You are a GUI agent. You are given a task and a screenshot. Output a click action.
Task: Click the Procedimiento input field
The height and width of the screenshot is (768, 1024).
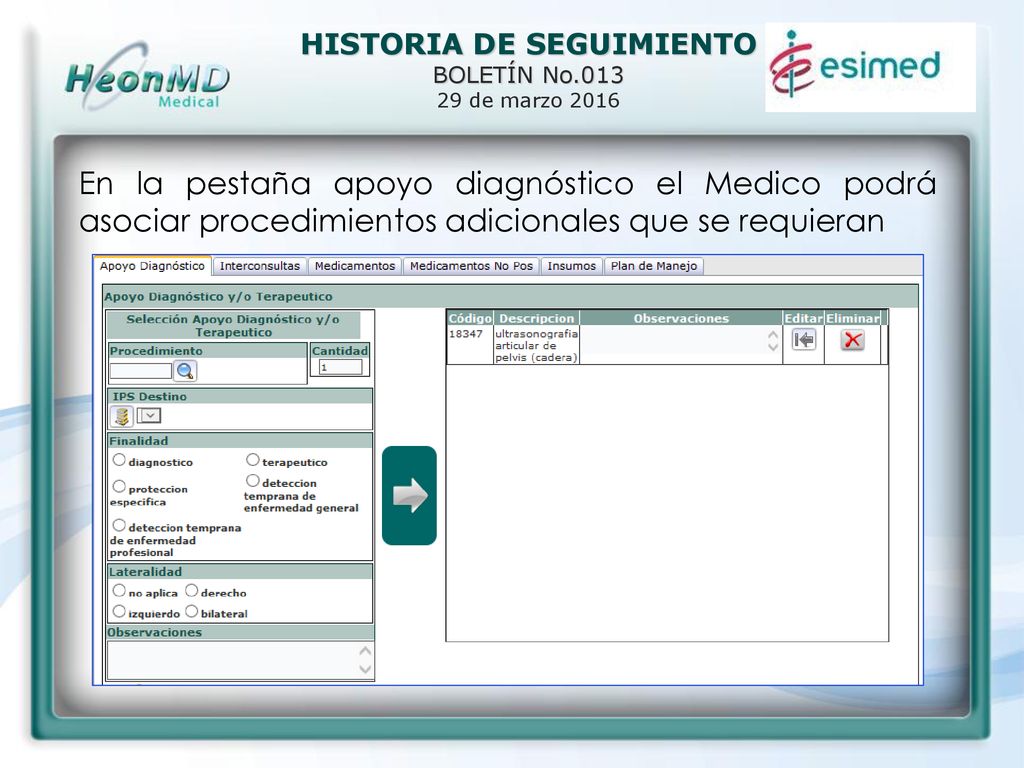tap(140, 371)
